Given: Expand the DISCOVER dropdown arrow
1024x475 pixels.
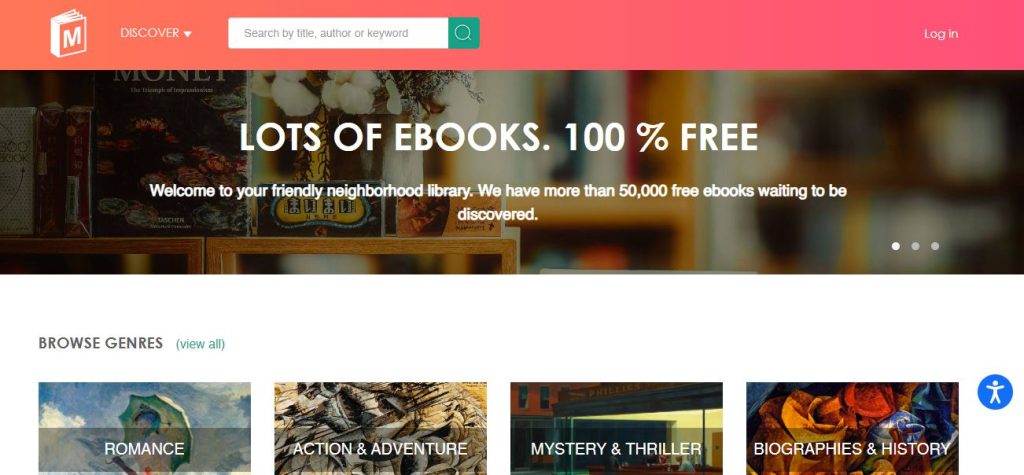Looking at the screenshot, I should 187,34.
